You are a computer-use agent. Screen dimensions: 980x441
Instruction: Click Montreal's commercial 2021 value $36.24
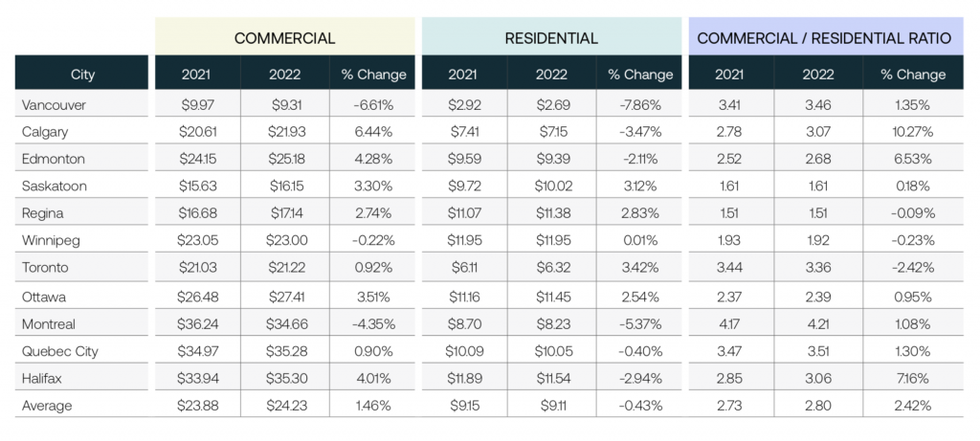[197, 324]
